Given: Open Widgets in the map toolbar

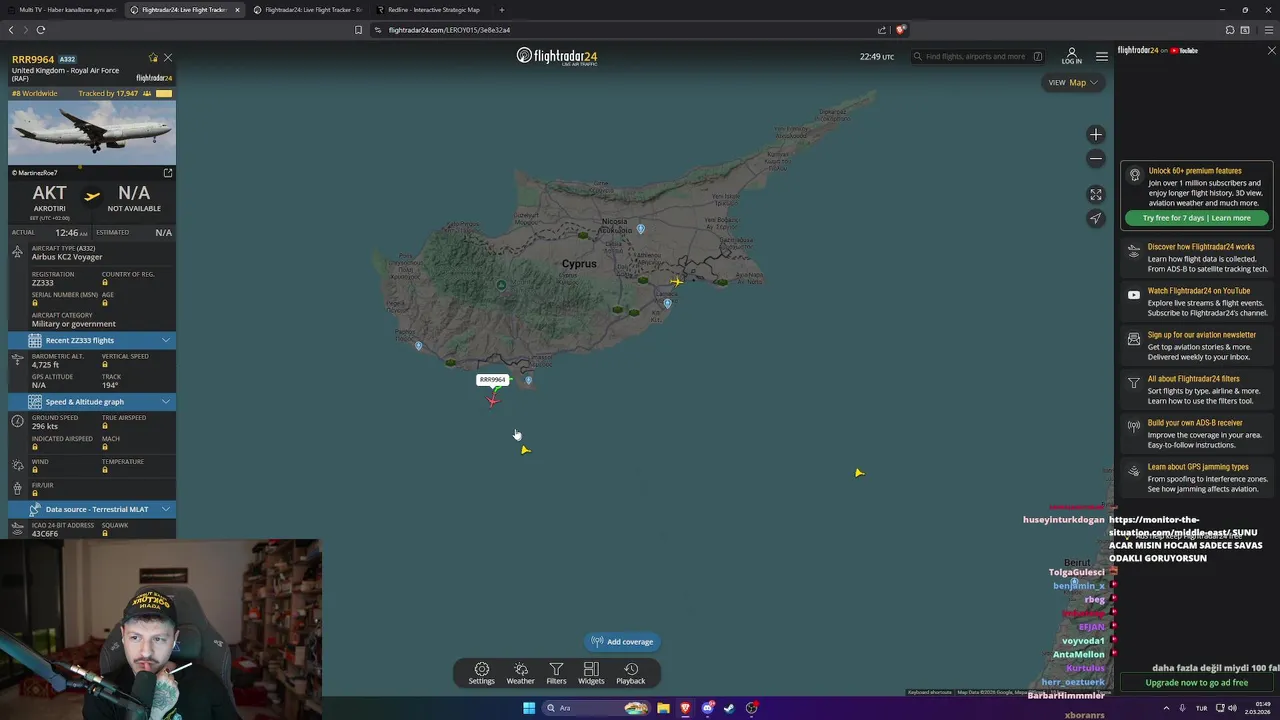Looking at the screenshot, I should click(x=591, y=673).
